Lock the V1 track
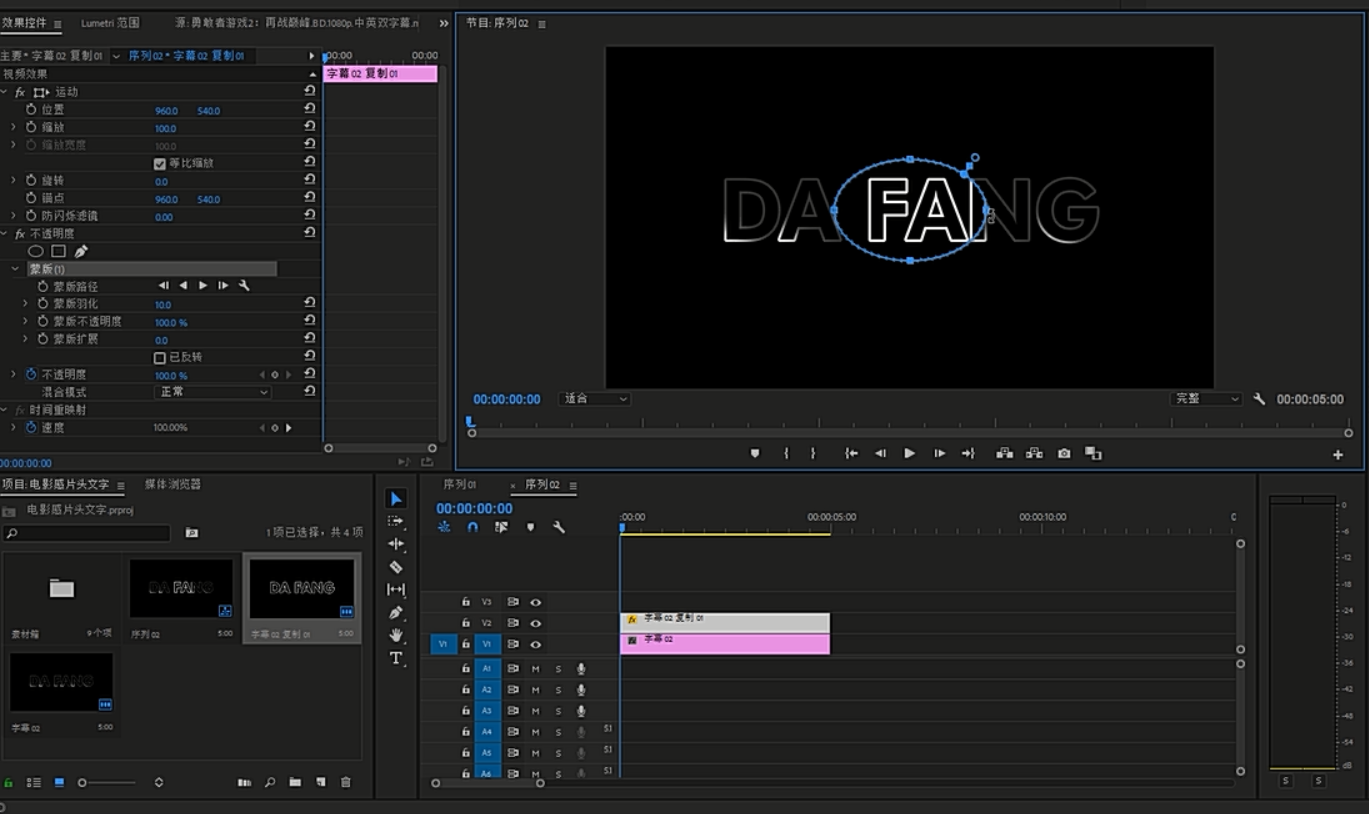 [465, 644]
